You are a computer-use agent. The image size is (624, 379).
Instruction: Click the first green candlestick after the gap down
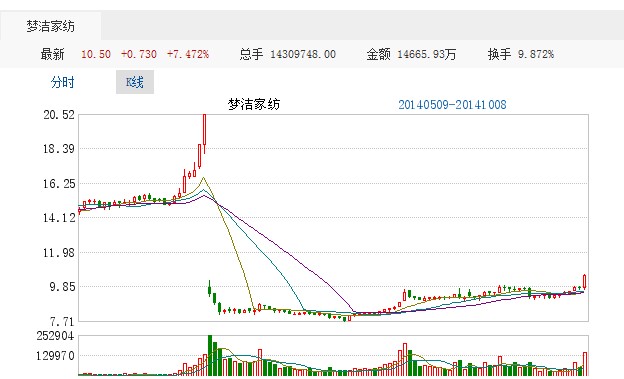209,289
